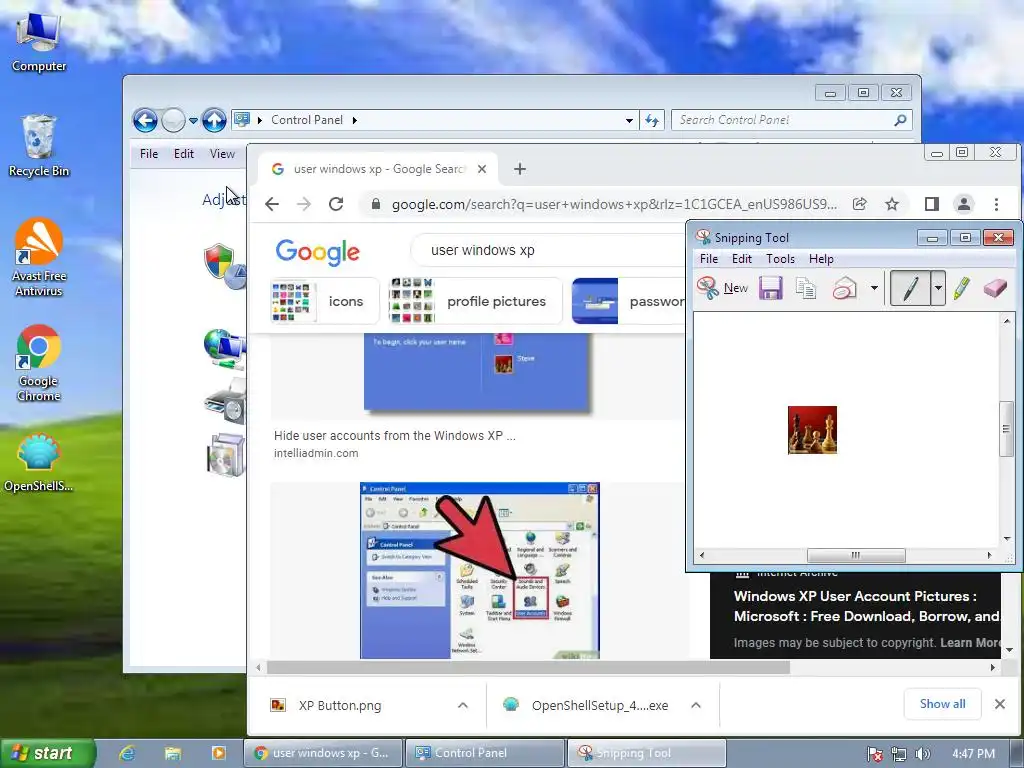
Task: Bookmark this page with the star icon
Action: tap(892, 204)
